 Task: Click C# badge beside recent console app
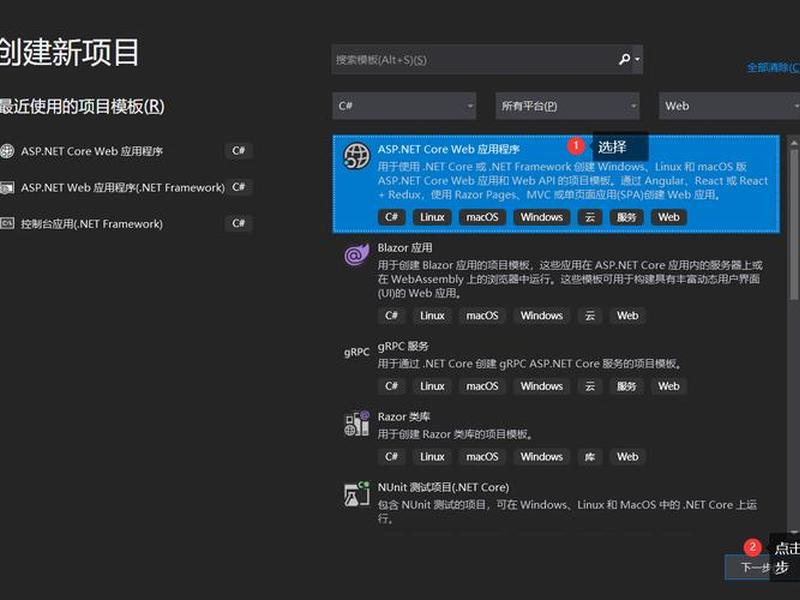pyautogui.click(x=238, y=223)
